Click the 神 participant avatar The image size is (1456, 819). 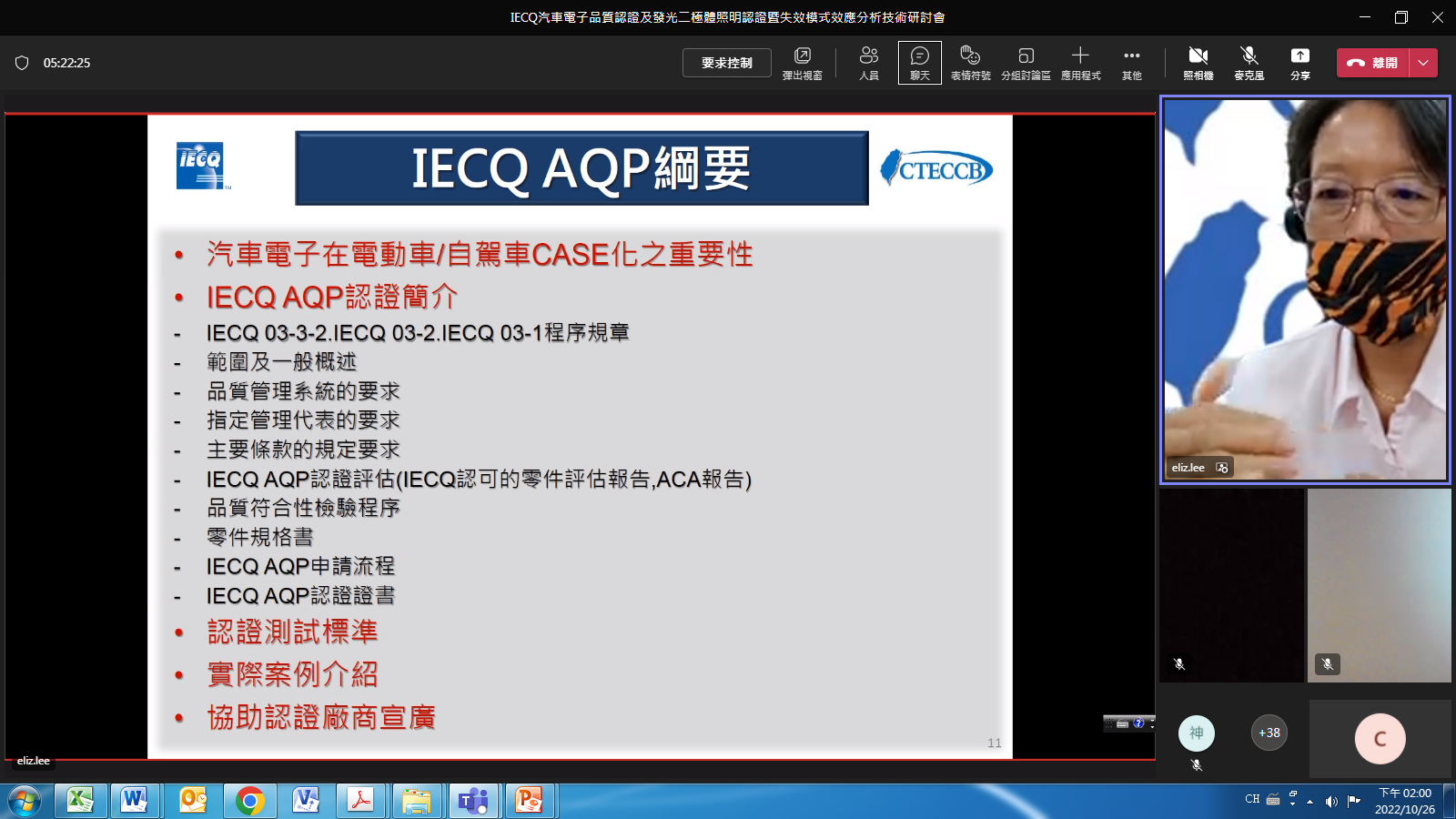(1197, 733)
